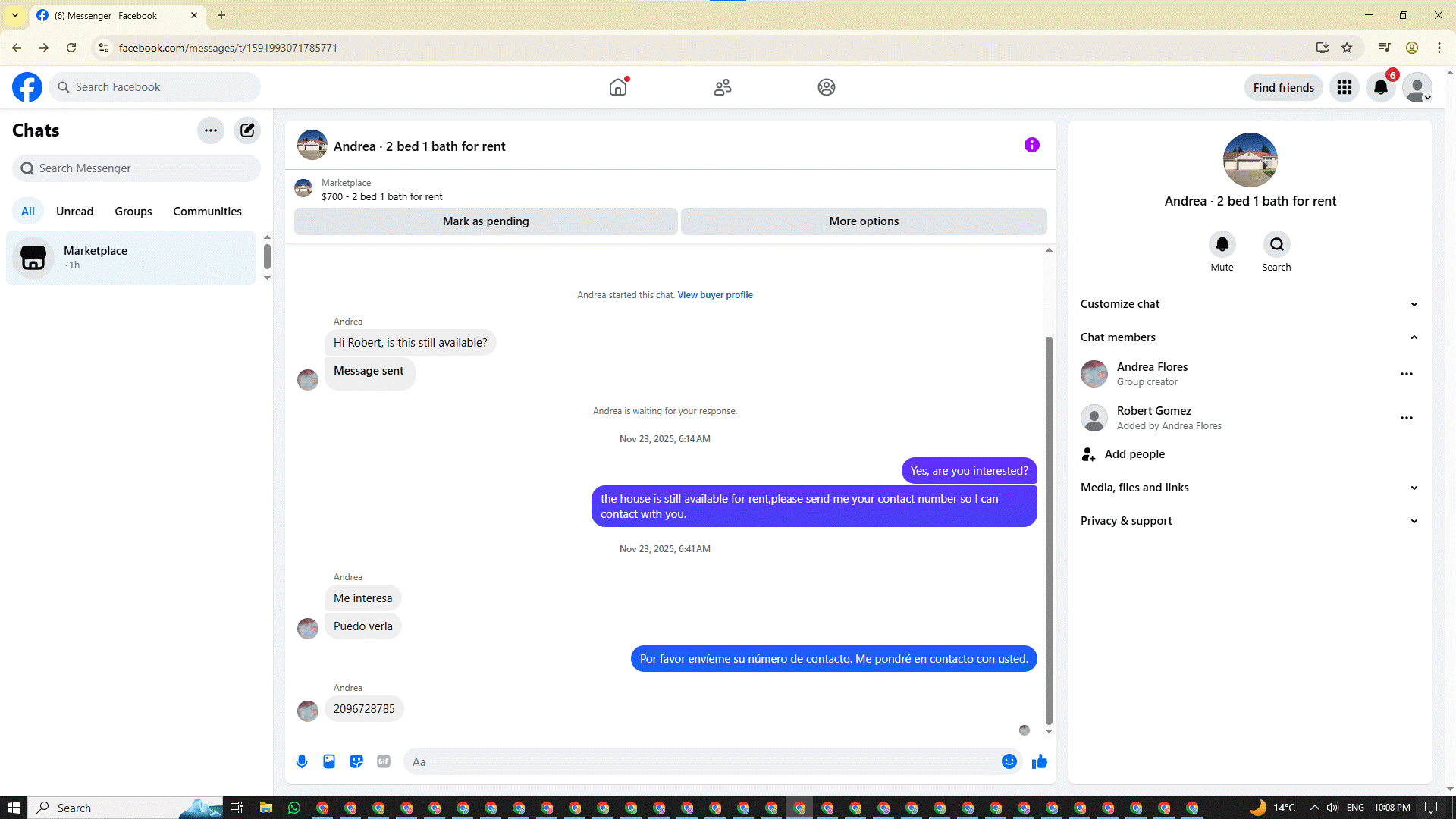This screenshot has width=1456, height=819.
Task: Open the Facebook menu grid icon
Action: tap(1345, 87)
